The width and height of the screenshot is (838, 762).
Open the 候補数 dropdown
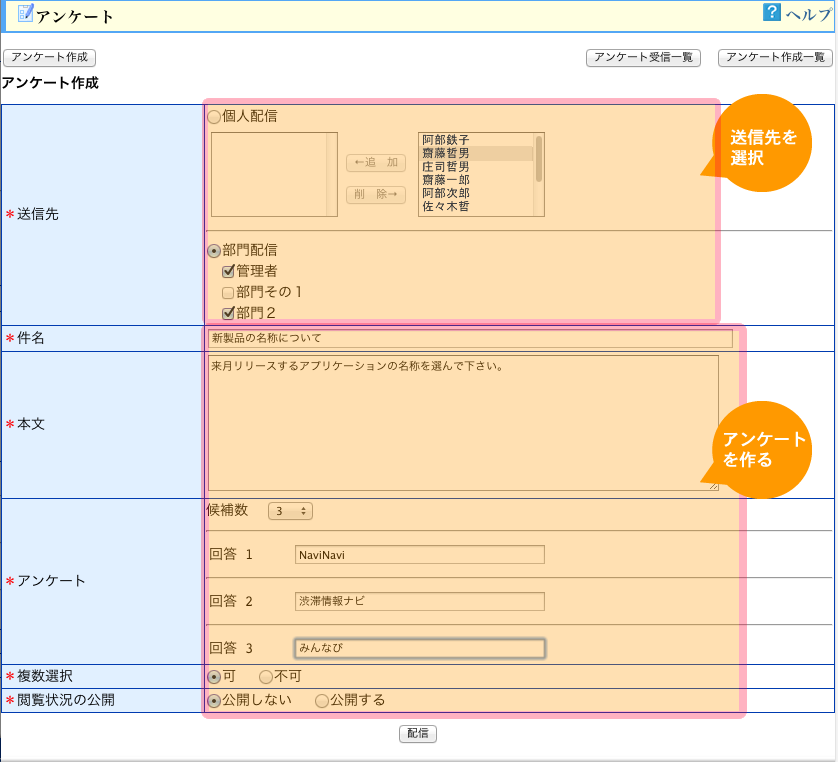coord(290,511)
